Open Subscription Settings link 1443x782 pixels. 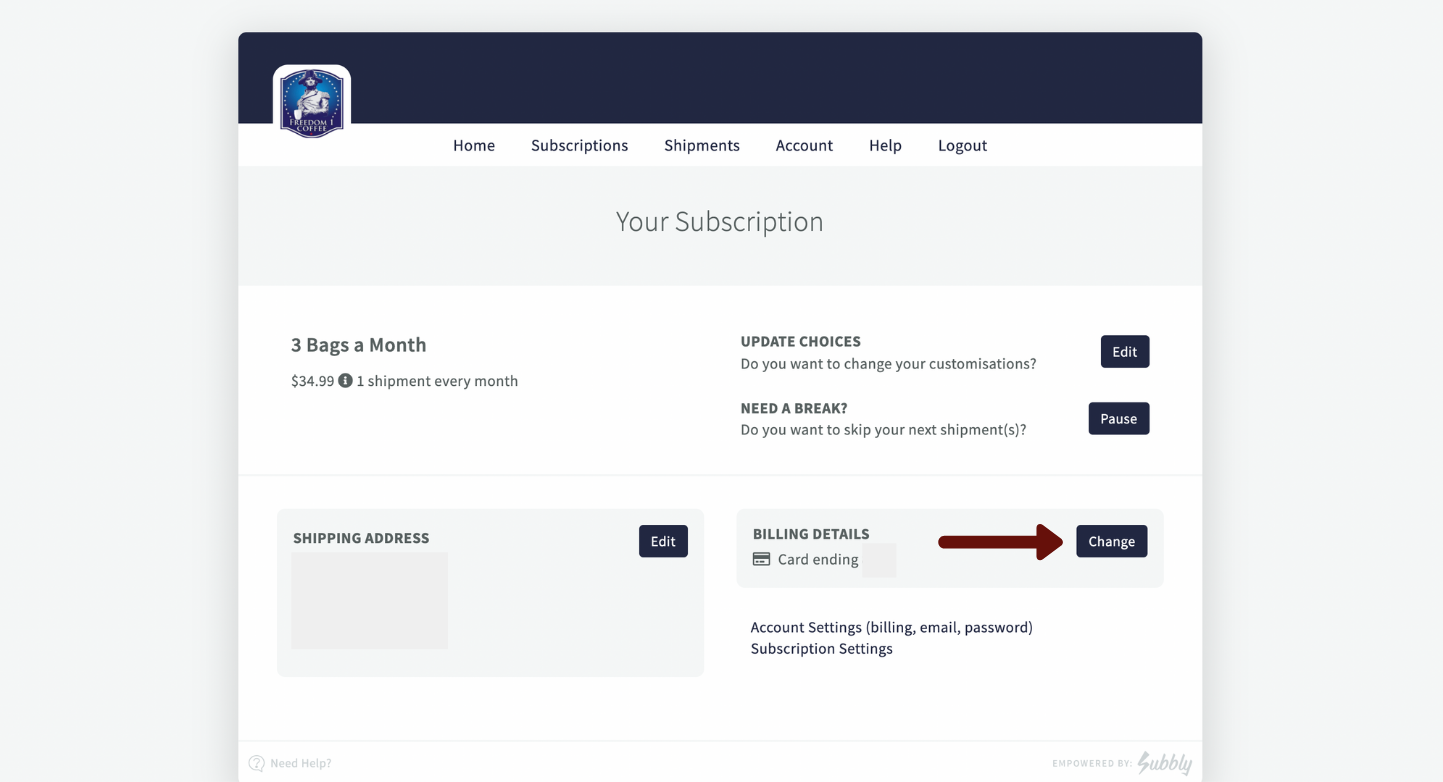coord(821,648)
